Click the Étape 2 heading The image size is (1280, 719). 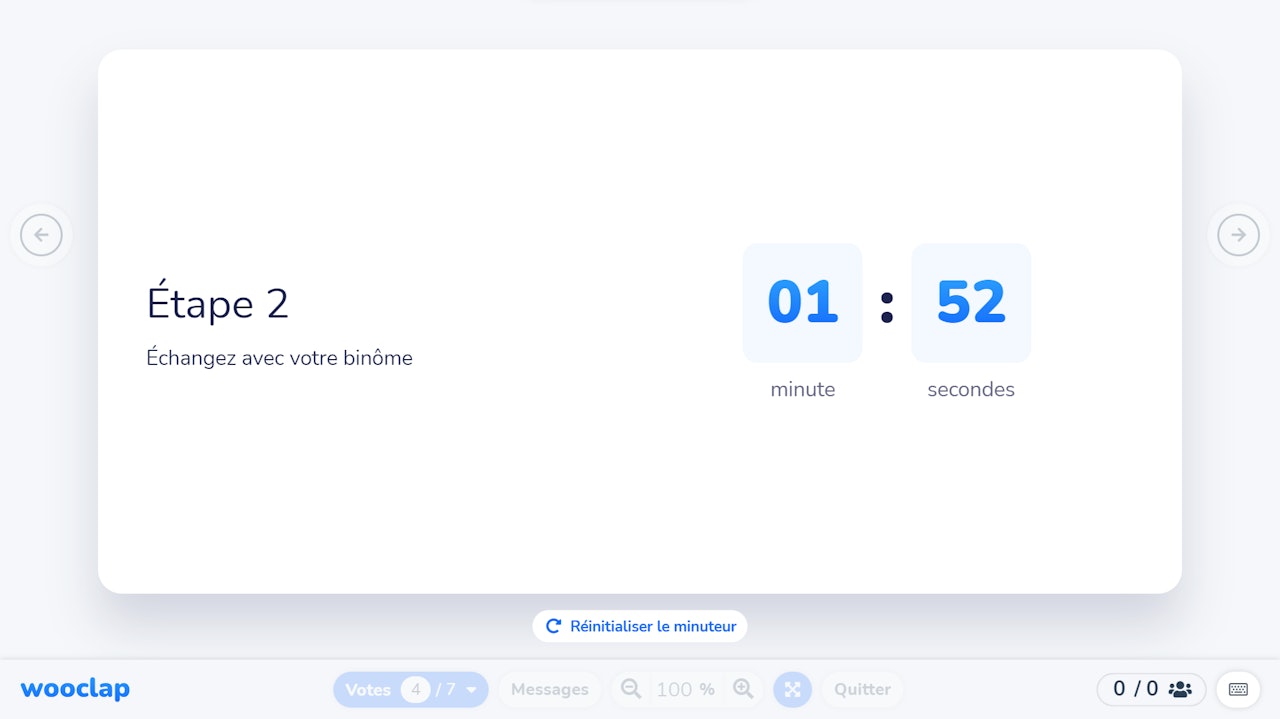217,302
